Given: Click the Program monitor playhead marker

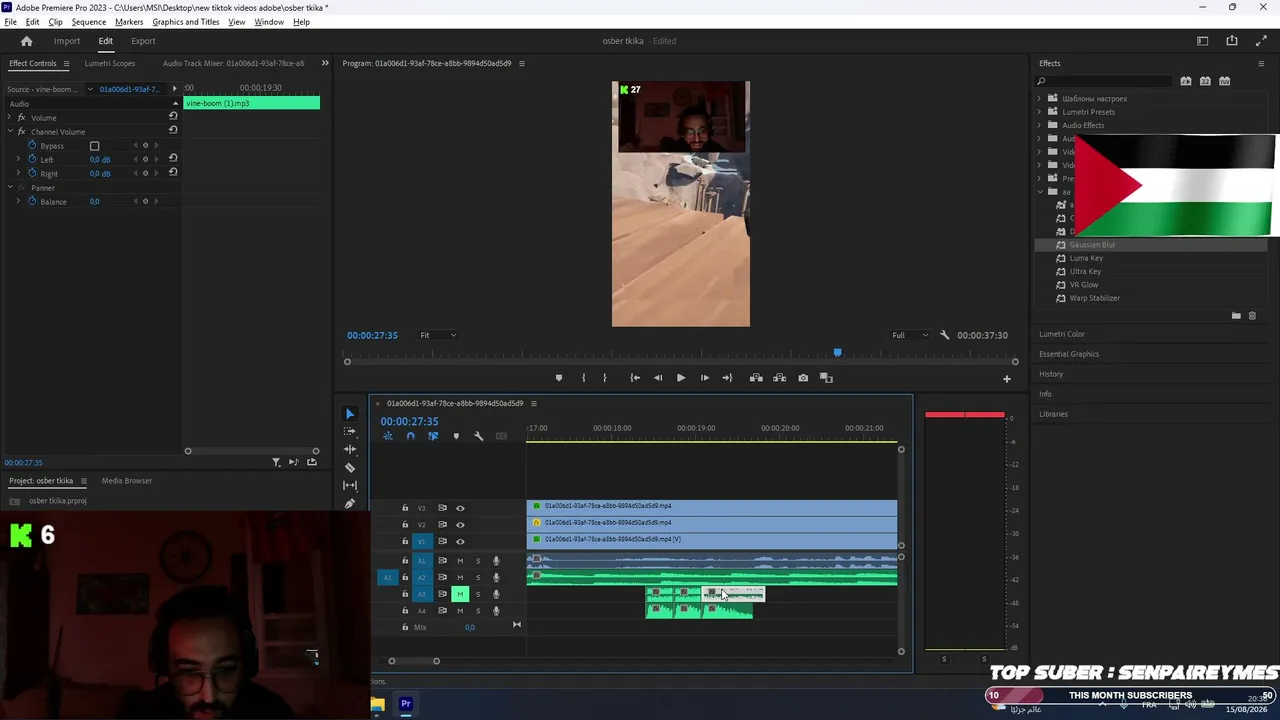Looking at the screenshot, I should tap(838, 352).
